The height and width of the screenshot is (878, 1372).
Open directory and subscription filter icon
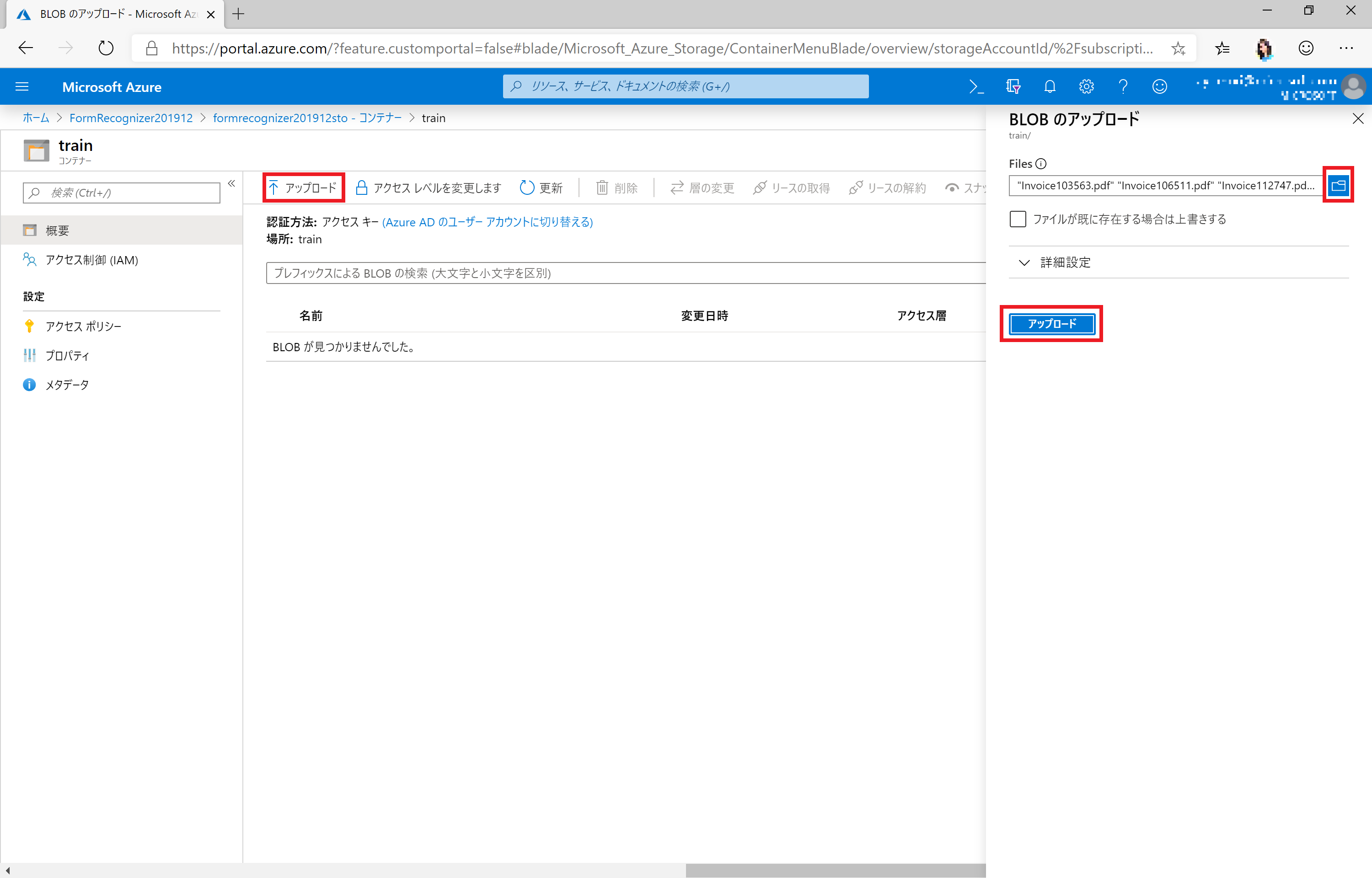tap(1013, 87)
